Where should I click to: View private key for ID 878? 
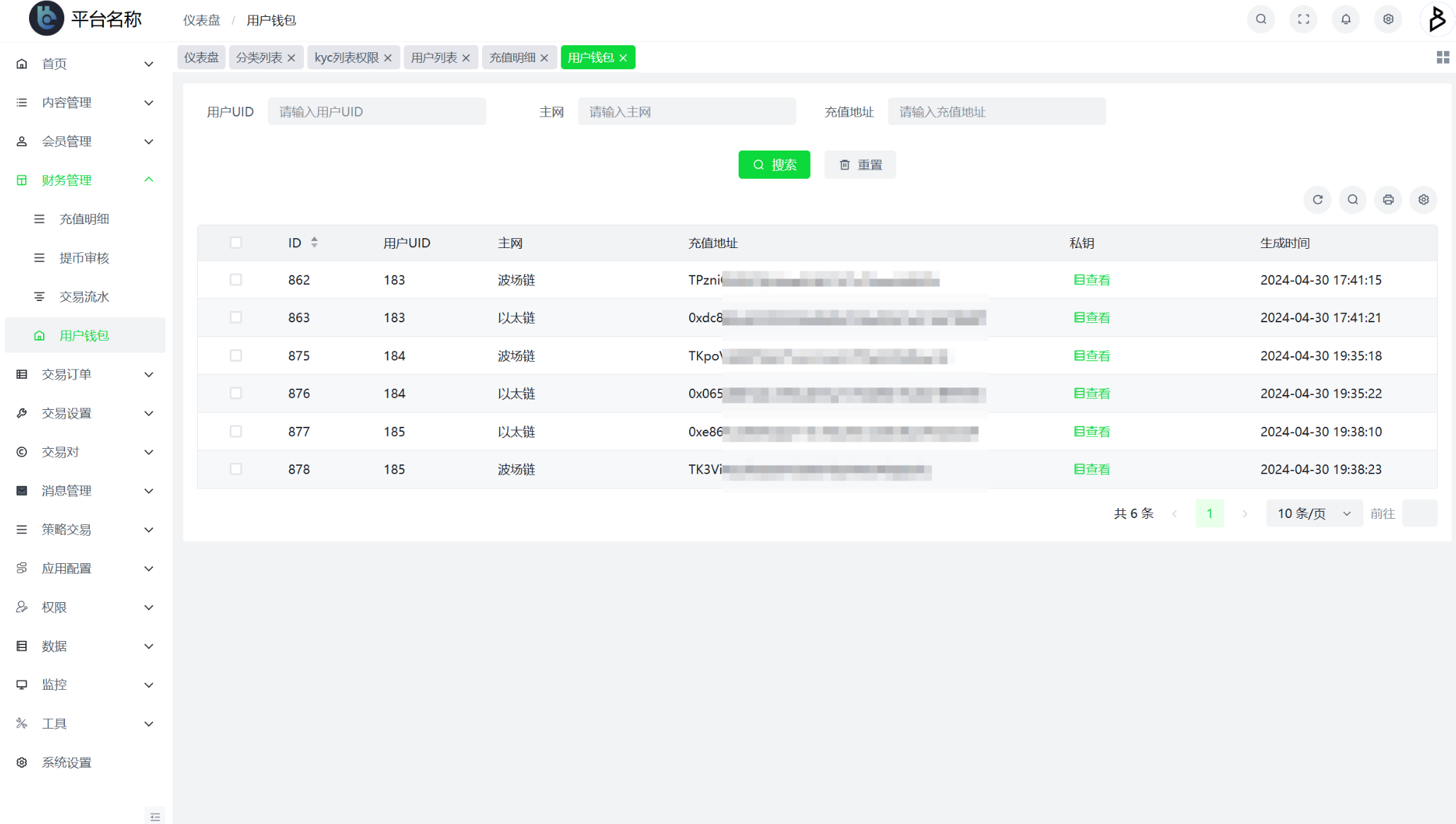coord(1092,469)
